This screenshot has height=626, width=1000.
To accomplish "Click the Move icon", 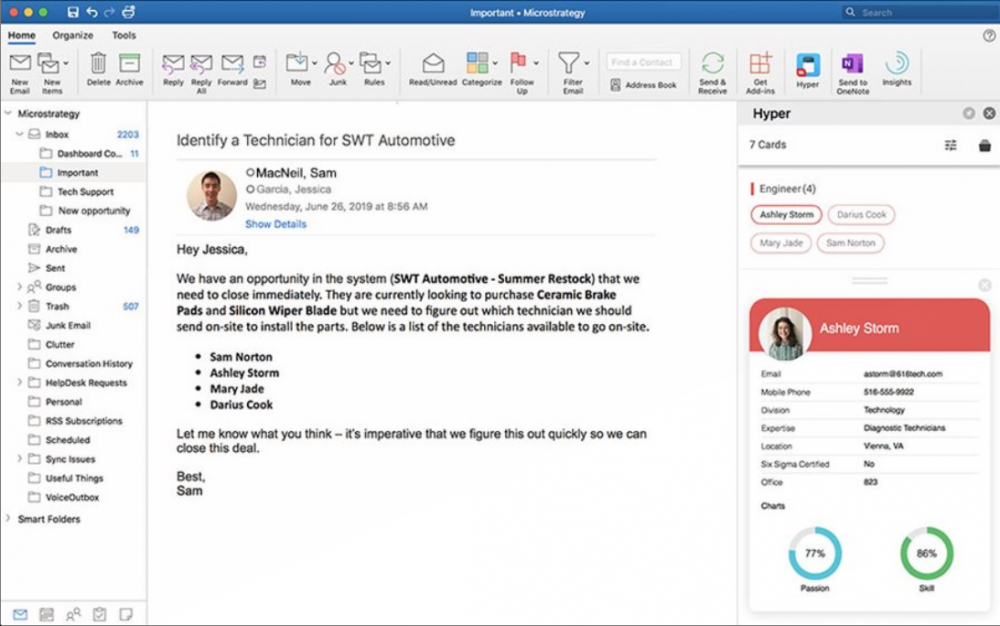I will click(297, 63).
